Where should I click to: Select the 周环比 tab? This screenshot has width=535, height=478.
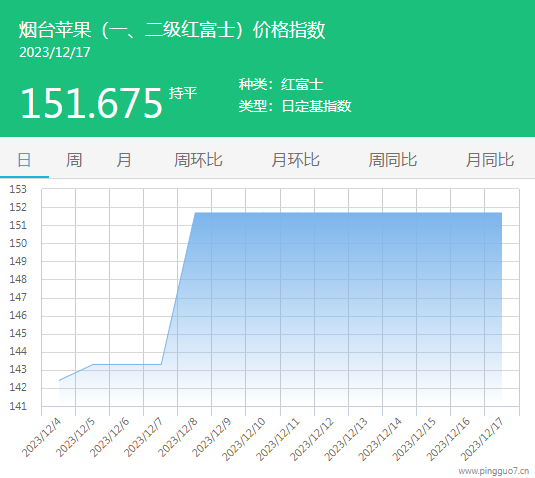pyautogui.click(x=198, y=160)
